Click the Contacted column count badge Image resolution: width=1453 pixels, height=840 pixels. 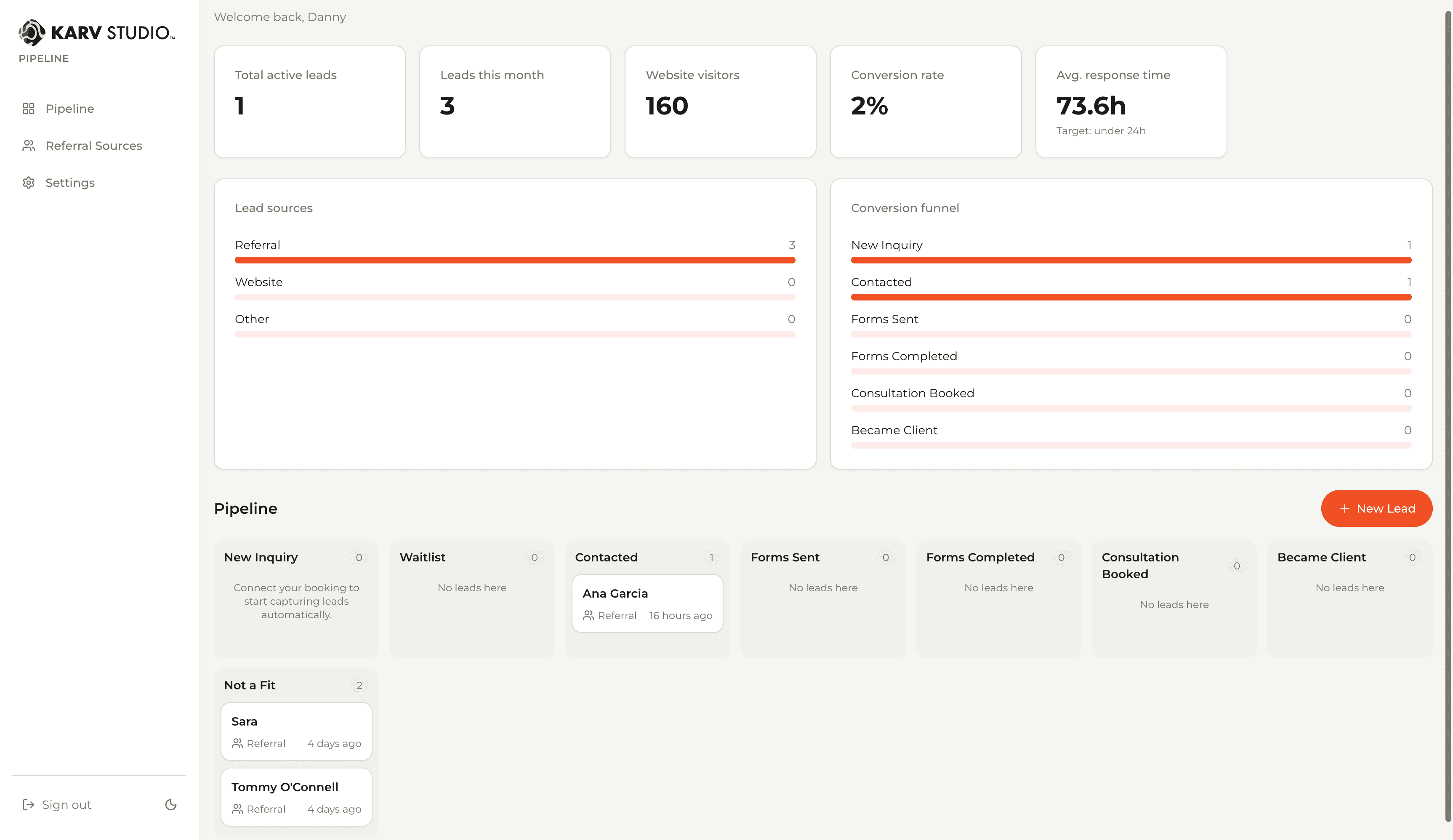(711, 557)
